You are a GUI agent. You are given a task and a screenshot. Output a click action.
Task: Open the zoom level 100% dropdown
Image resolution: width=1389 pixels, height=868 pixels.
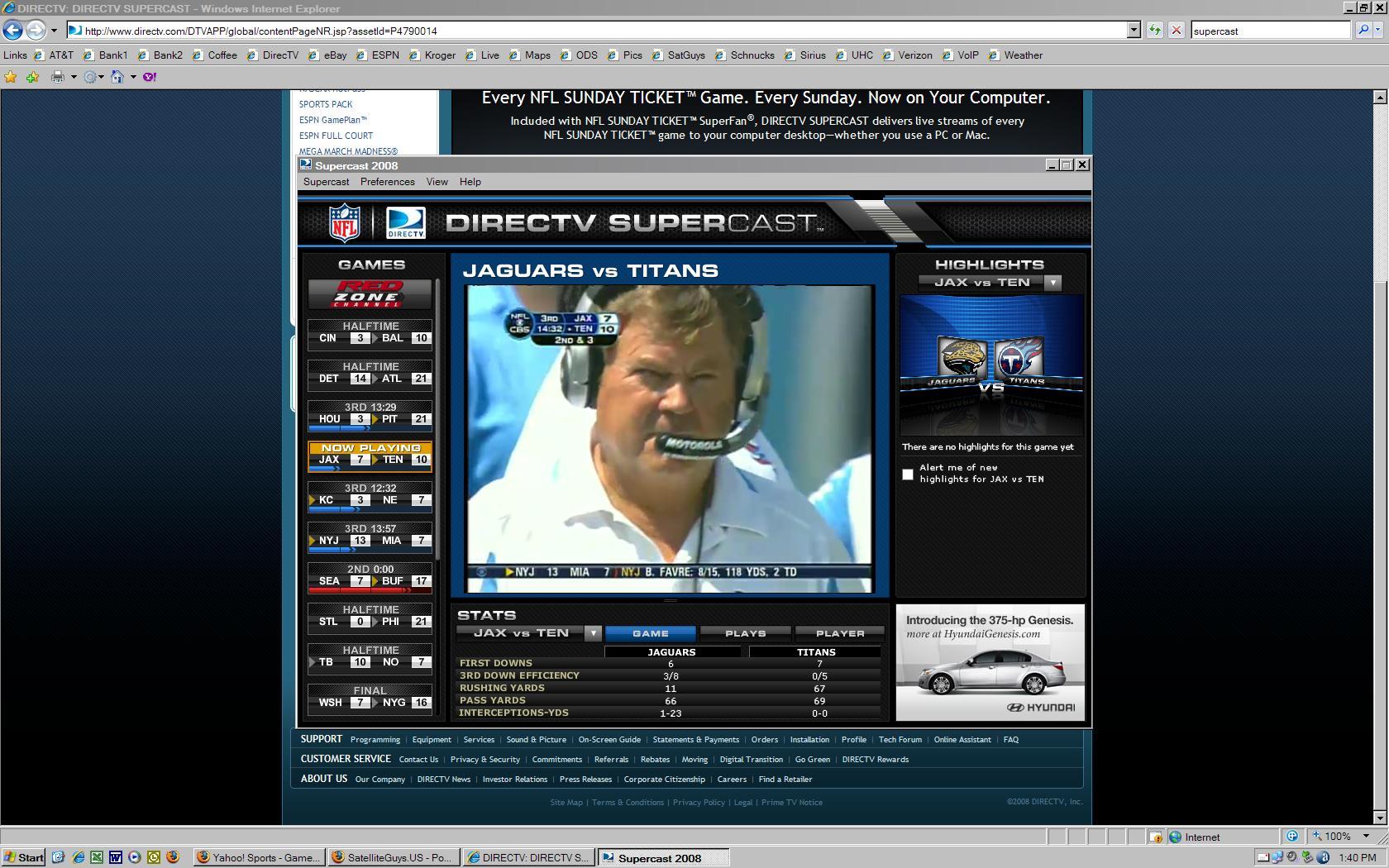(1365, 837)
